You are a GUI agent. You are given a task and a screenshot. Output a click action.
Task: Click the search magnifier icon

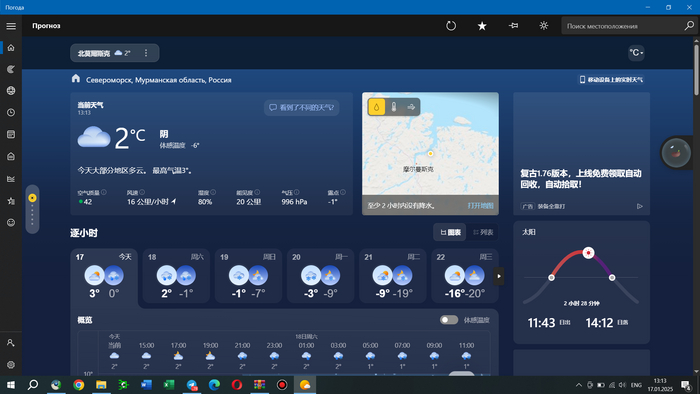(689, 26)
